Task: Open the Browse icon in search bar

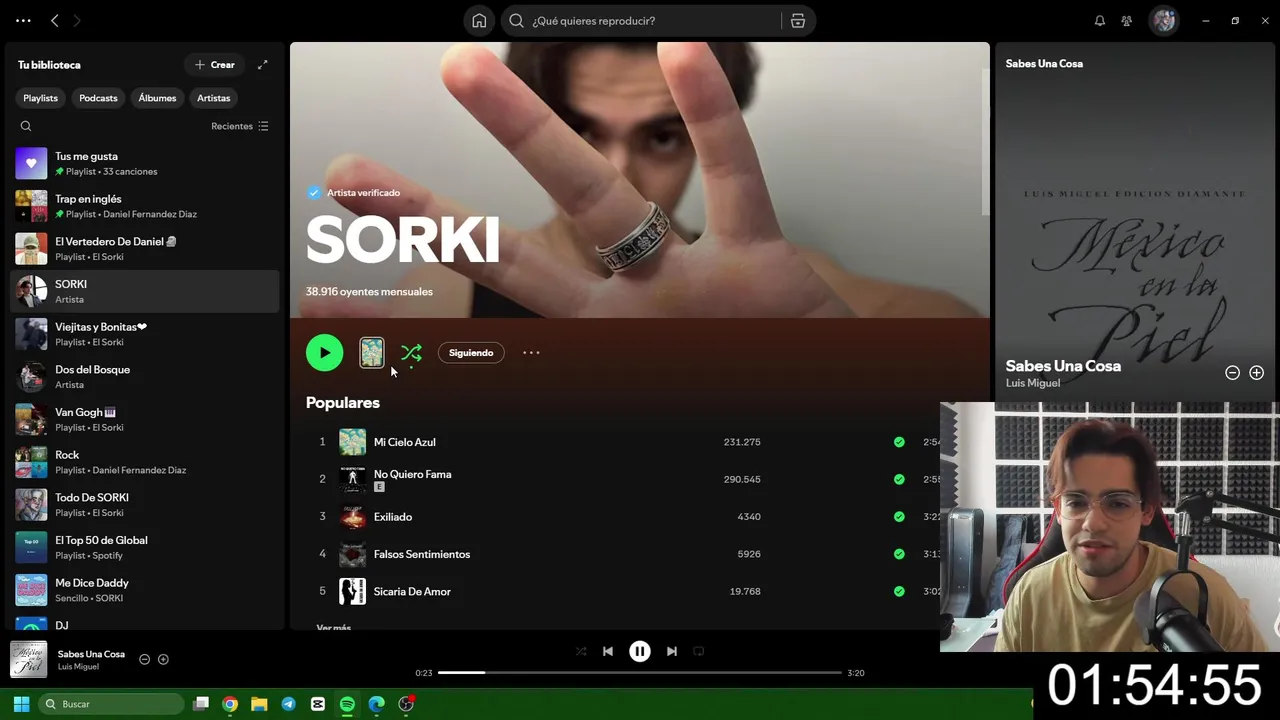Action: pyautogui.click(x=798, y=21)
